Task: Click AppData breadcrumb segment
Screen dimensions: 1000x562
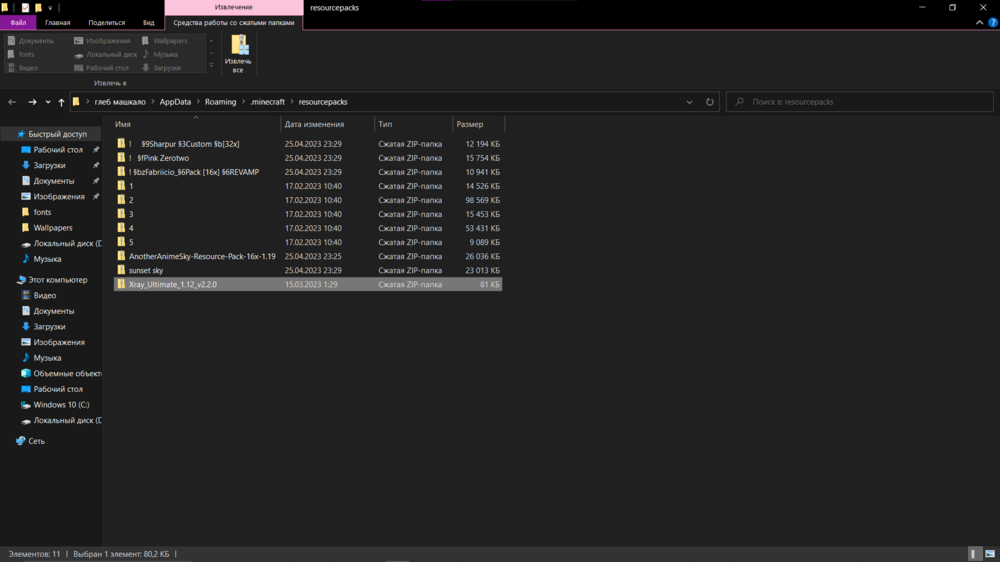Action: coord(175,102)
